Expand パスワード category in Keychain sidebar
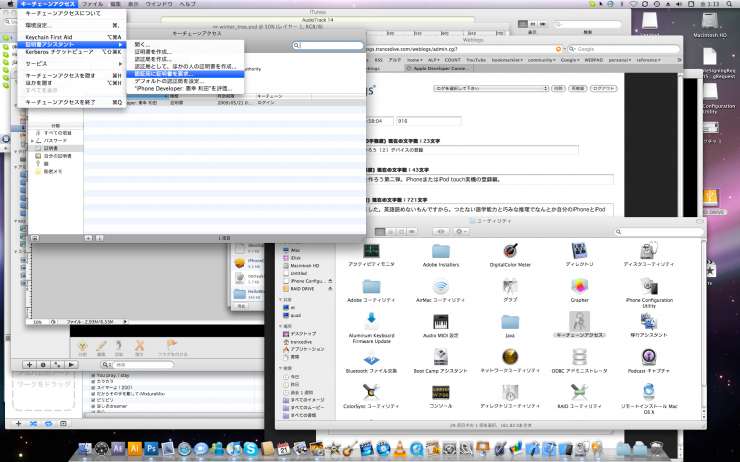 click(x=32, y=141)
